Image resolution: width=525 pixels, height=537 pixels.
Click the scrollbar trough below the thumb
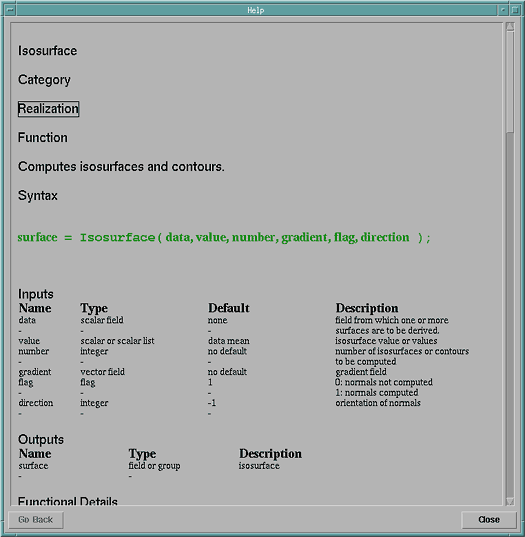(x=510, y=315)
